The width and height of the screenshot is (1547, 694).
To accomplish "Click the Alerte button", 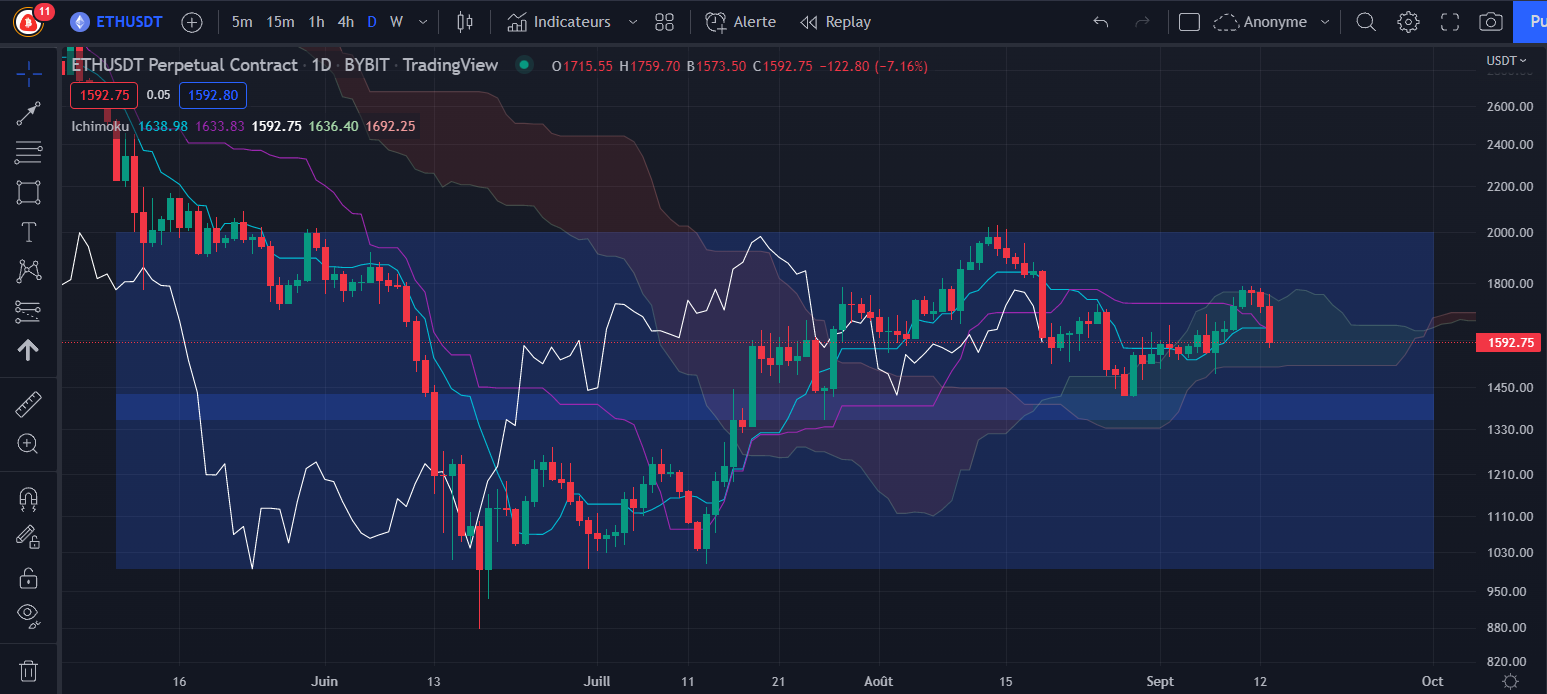I will click(x=740, y=22).
